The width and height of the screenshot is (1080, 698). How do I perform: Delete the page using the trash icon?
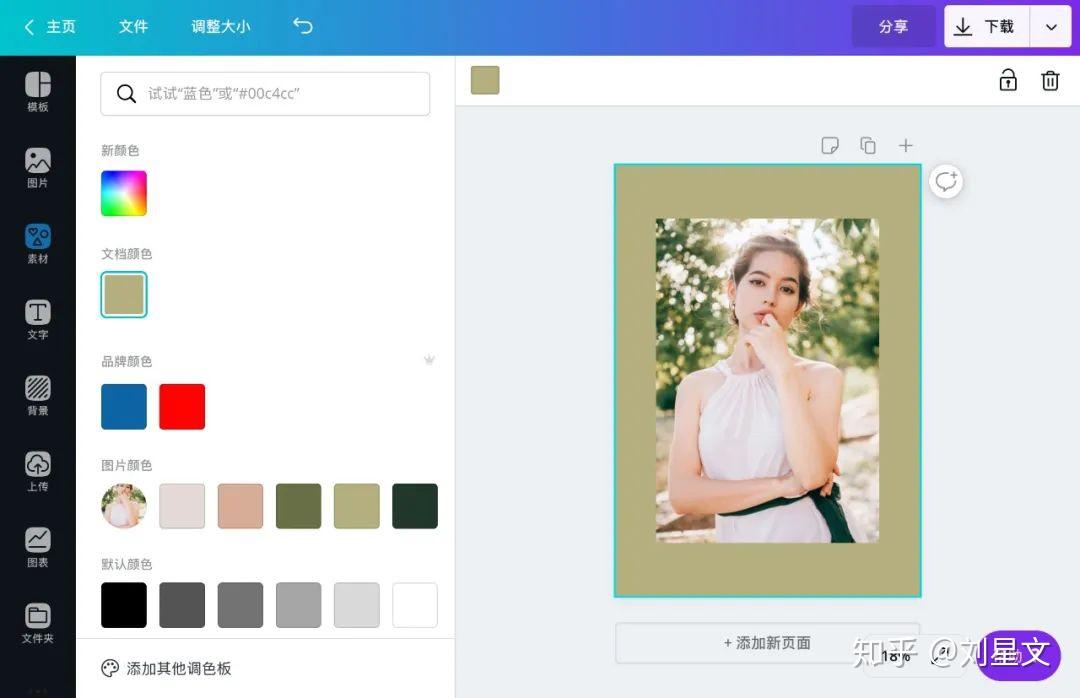coord(1050,80)
